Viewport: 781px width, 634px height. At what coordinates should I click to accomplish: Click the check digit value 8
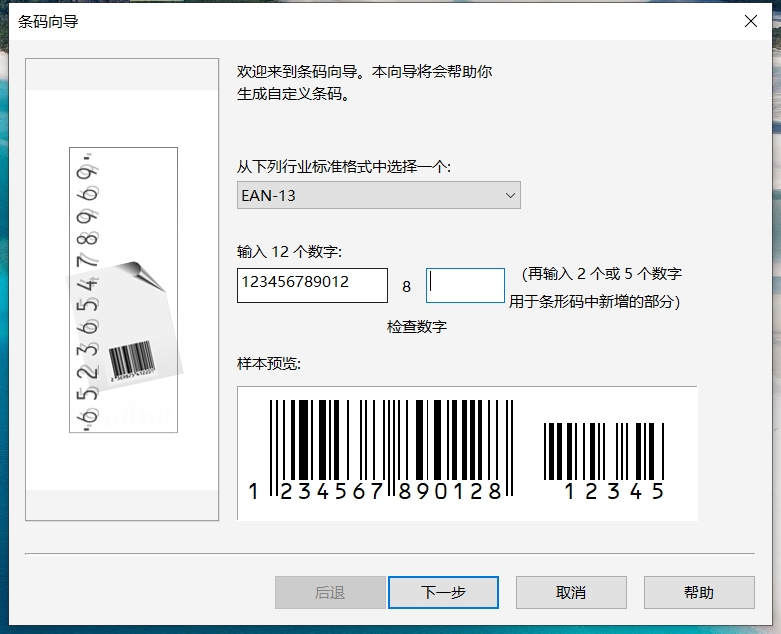point(406,286)
